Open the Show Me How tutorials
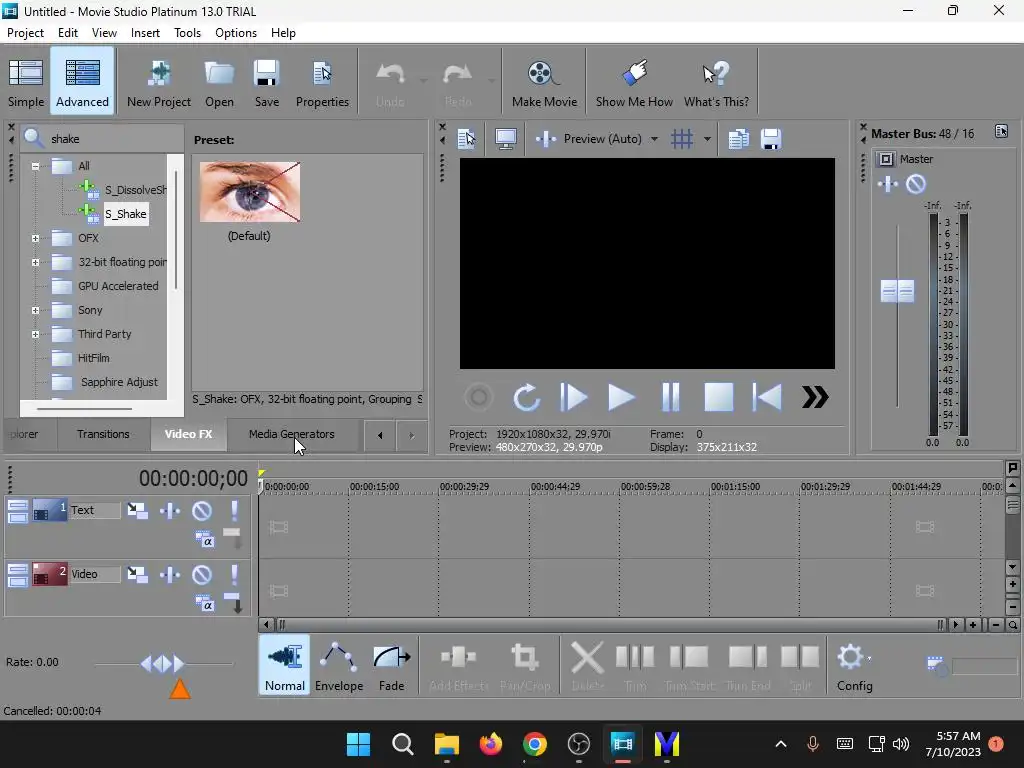Viewport: 1024px width, 768px height. [x=634, y=83]
